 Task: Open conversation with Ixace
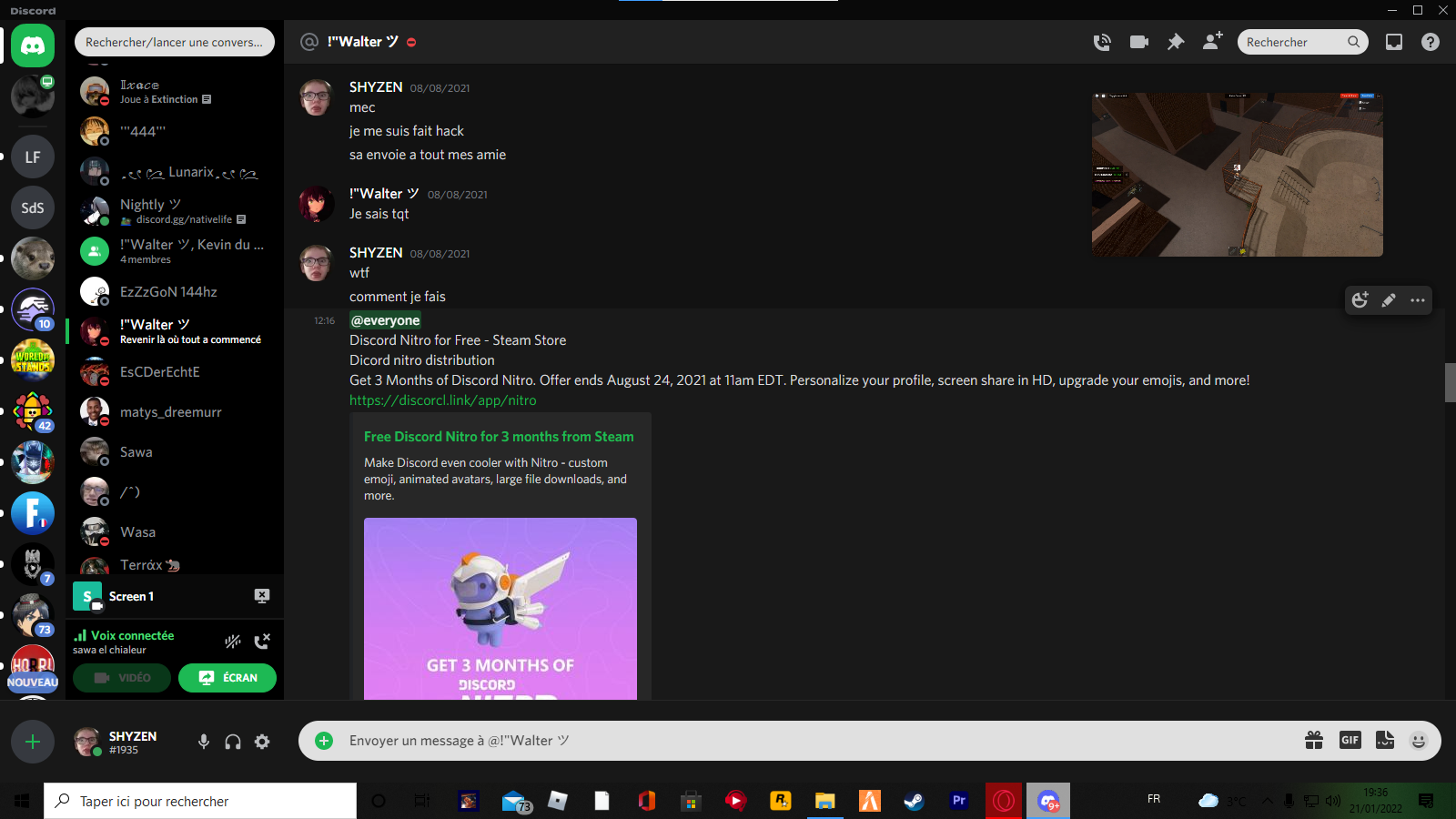coord(175,92)
